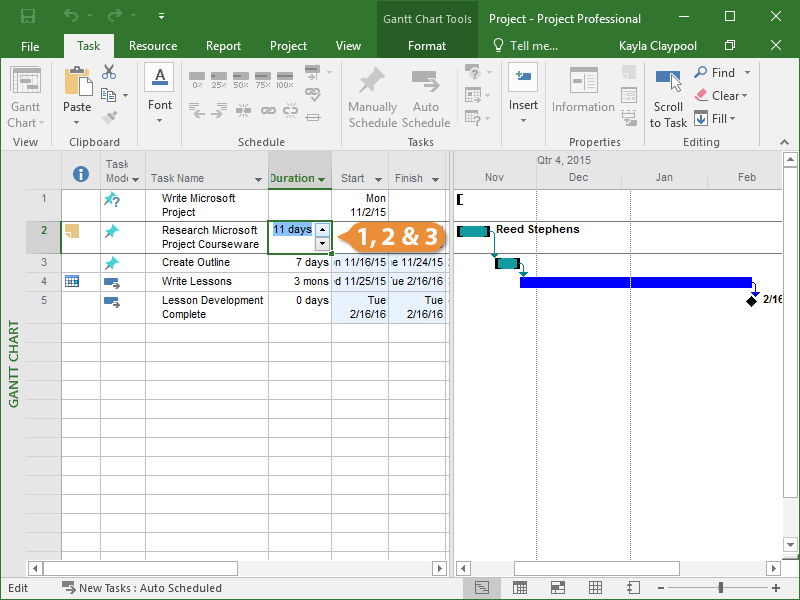Open the Resource ribbon tab
The width and height of the screenshot is (800, 600).
[x=153, y=46]
